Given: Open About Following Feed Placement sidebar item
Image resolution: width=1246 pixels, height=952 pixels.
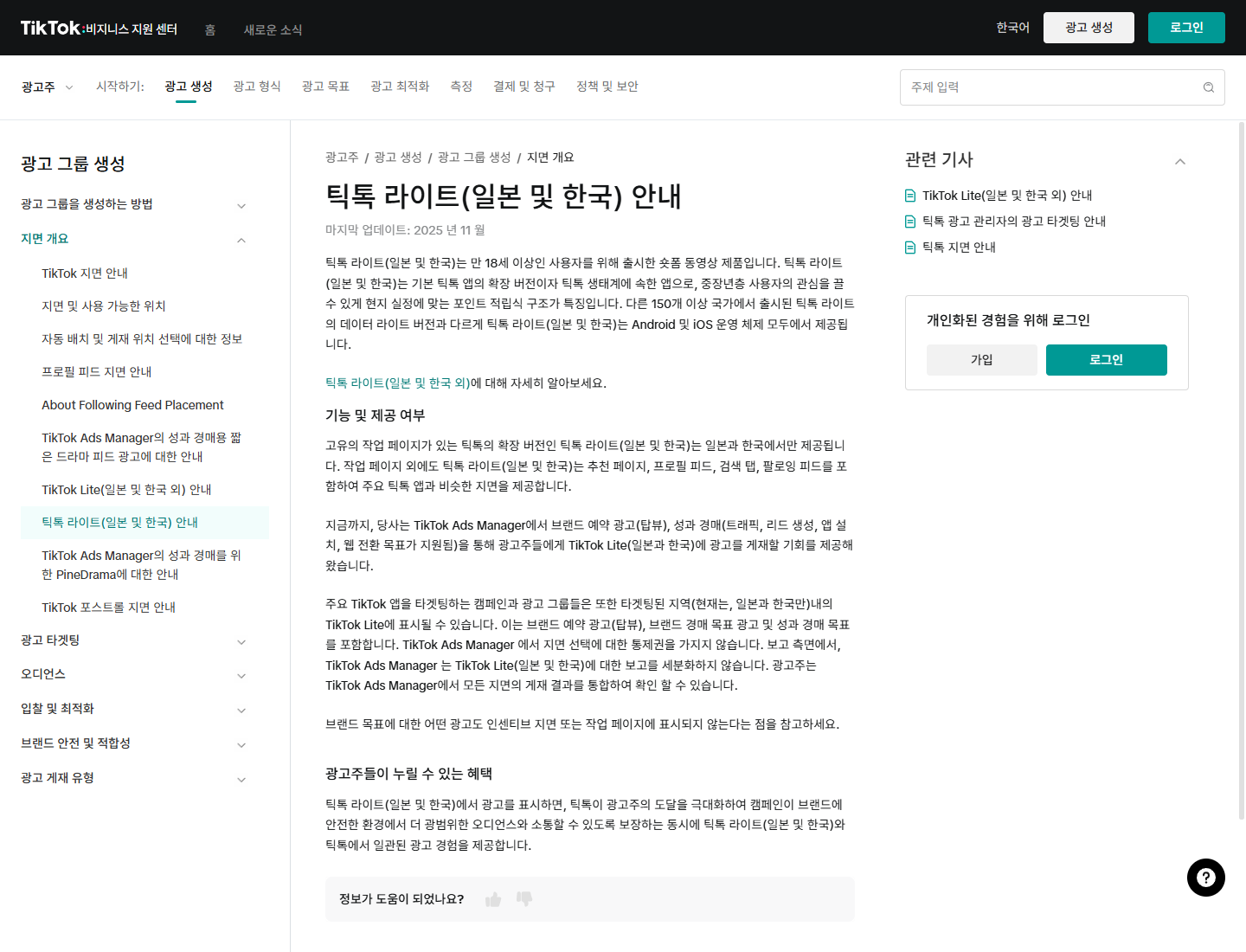Looking at the screenshot, I should pos(132,405).
